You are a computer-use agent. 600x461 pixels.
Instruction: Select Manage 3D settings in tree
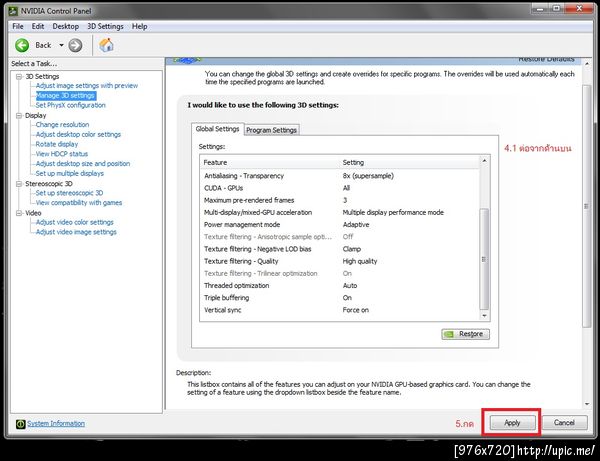[65, 96]
